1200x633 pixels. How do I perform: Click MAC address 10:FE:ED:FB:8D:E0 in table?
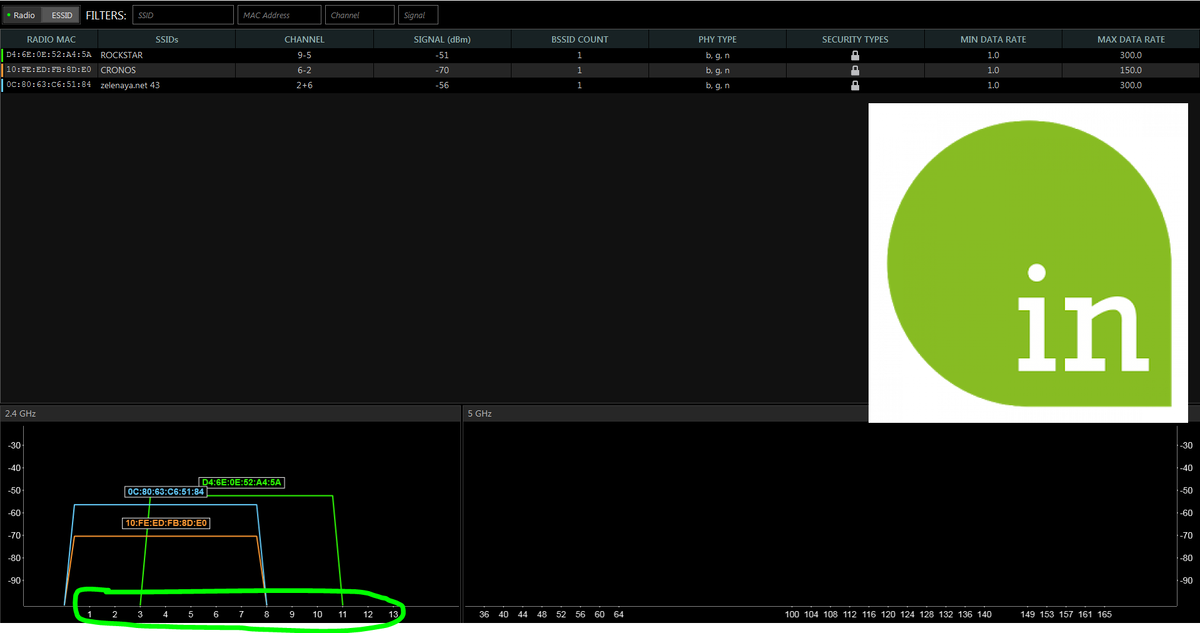tap(49, 70)
